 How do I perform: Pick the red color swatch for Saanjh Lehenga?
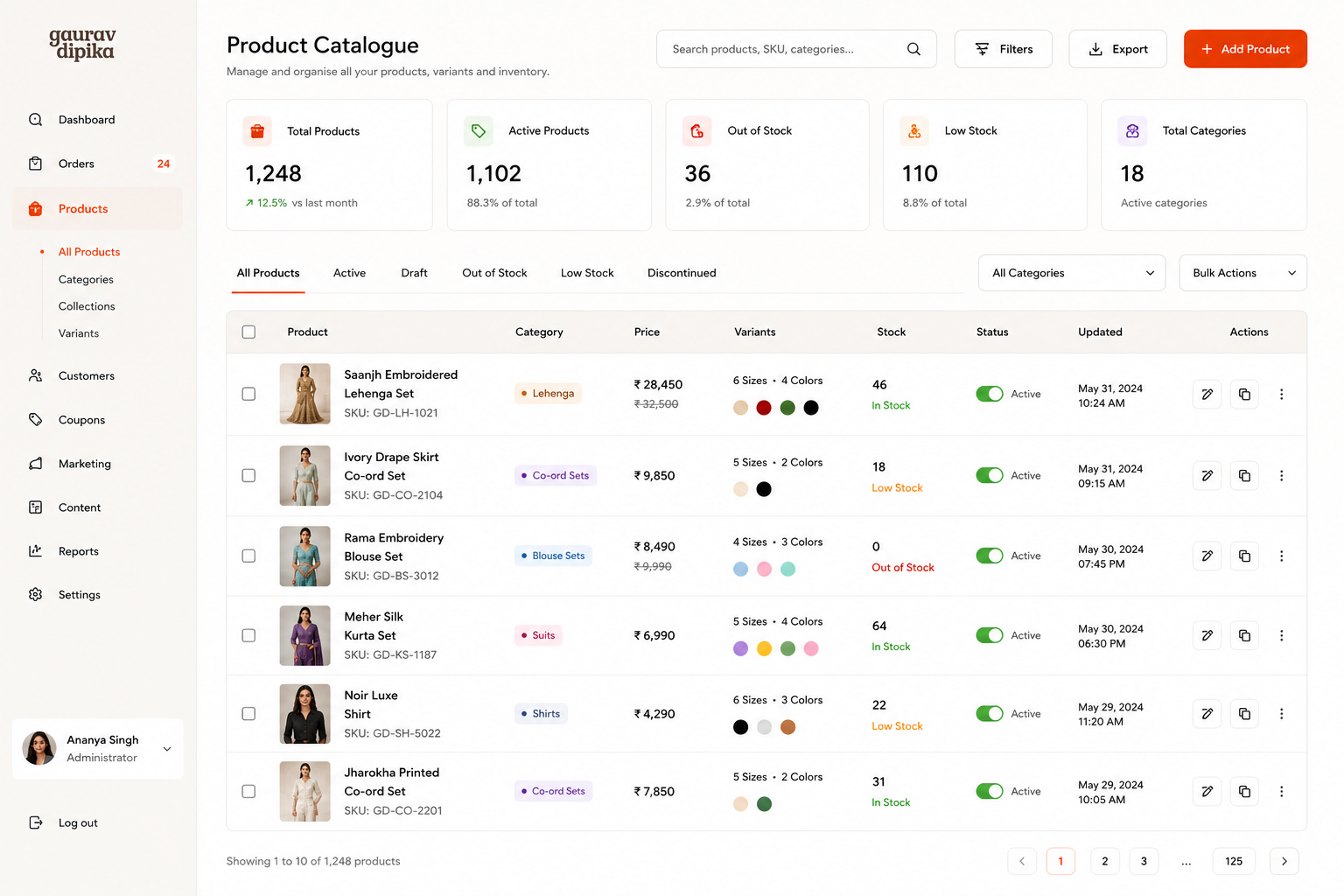(x=764, y=408)
